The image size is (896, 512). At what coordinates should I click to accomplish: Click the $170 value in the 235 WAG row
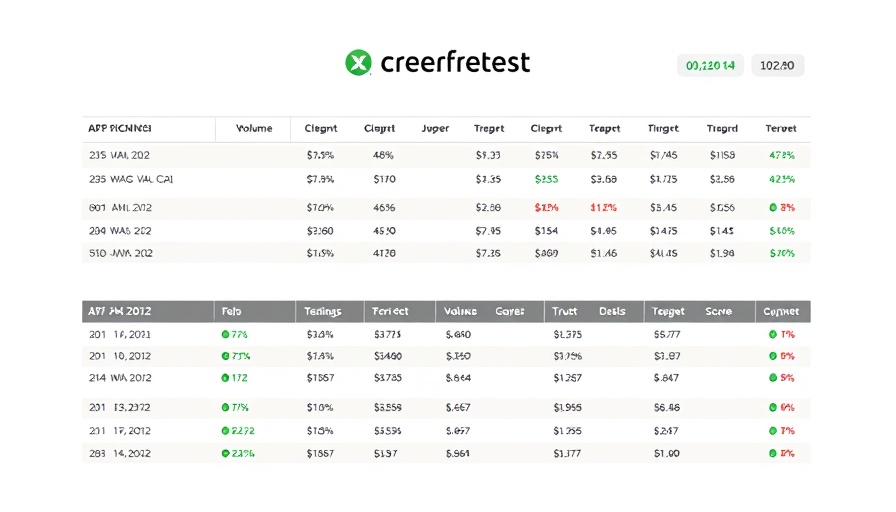385,179
